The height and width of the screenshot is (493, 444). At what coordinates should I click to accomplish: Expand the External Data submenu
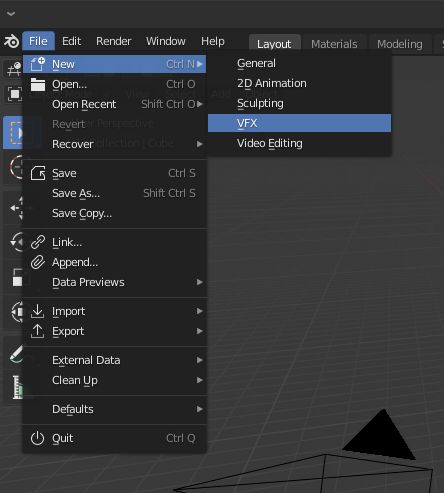[x=114, y=360]
